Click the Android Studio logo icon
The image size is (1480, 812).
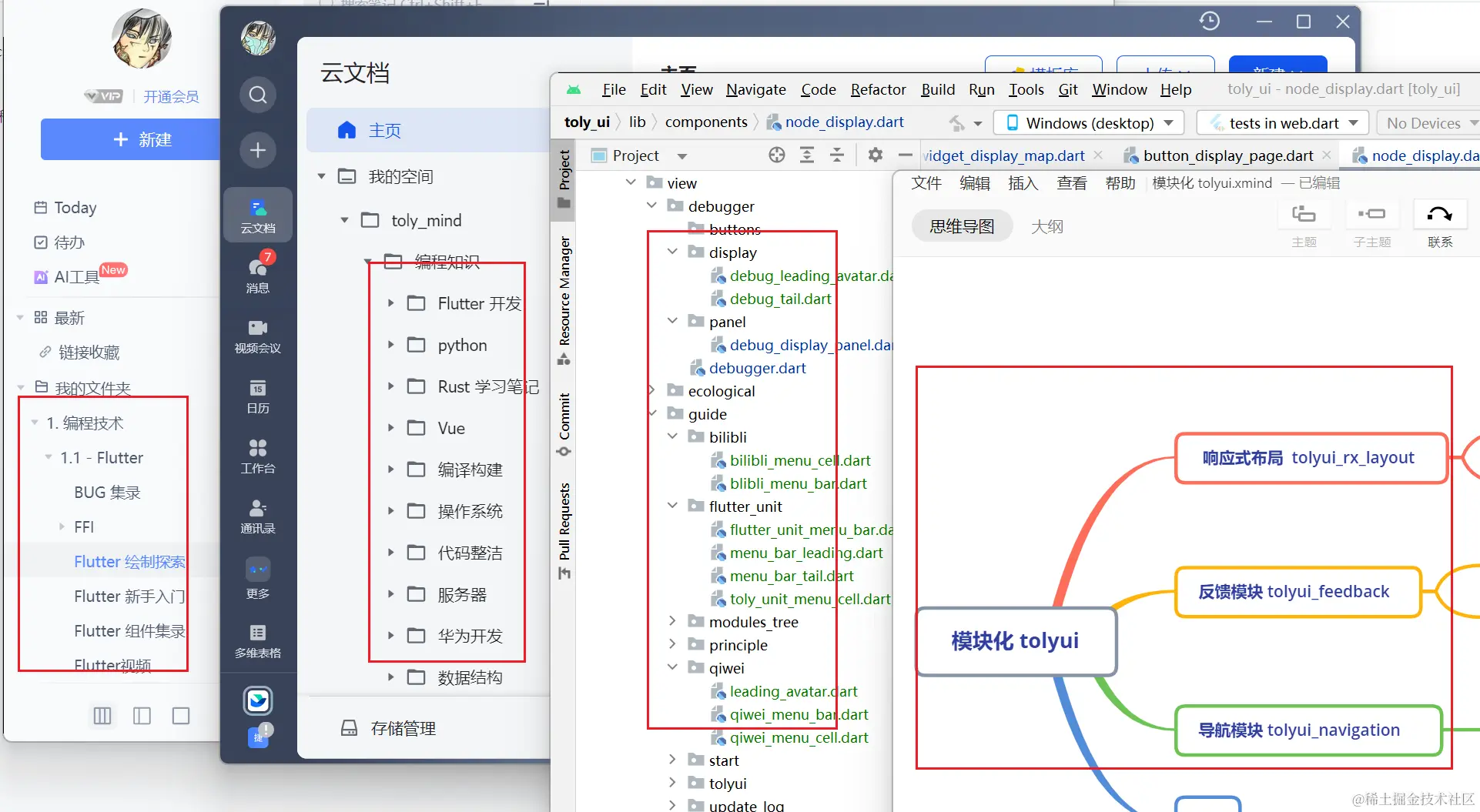coord(574,90)
